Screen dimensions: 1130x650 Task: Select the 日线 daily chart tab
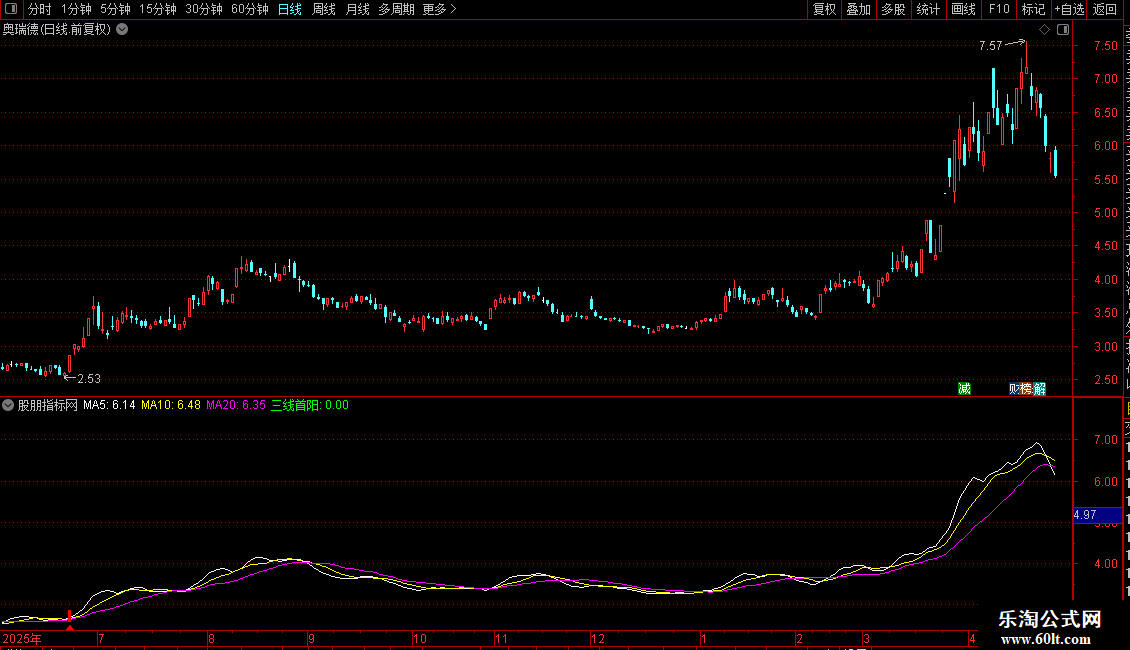click(x=290, y=9)
